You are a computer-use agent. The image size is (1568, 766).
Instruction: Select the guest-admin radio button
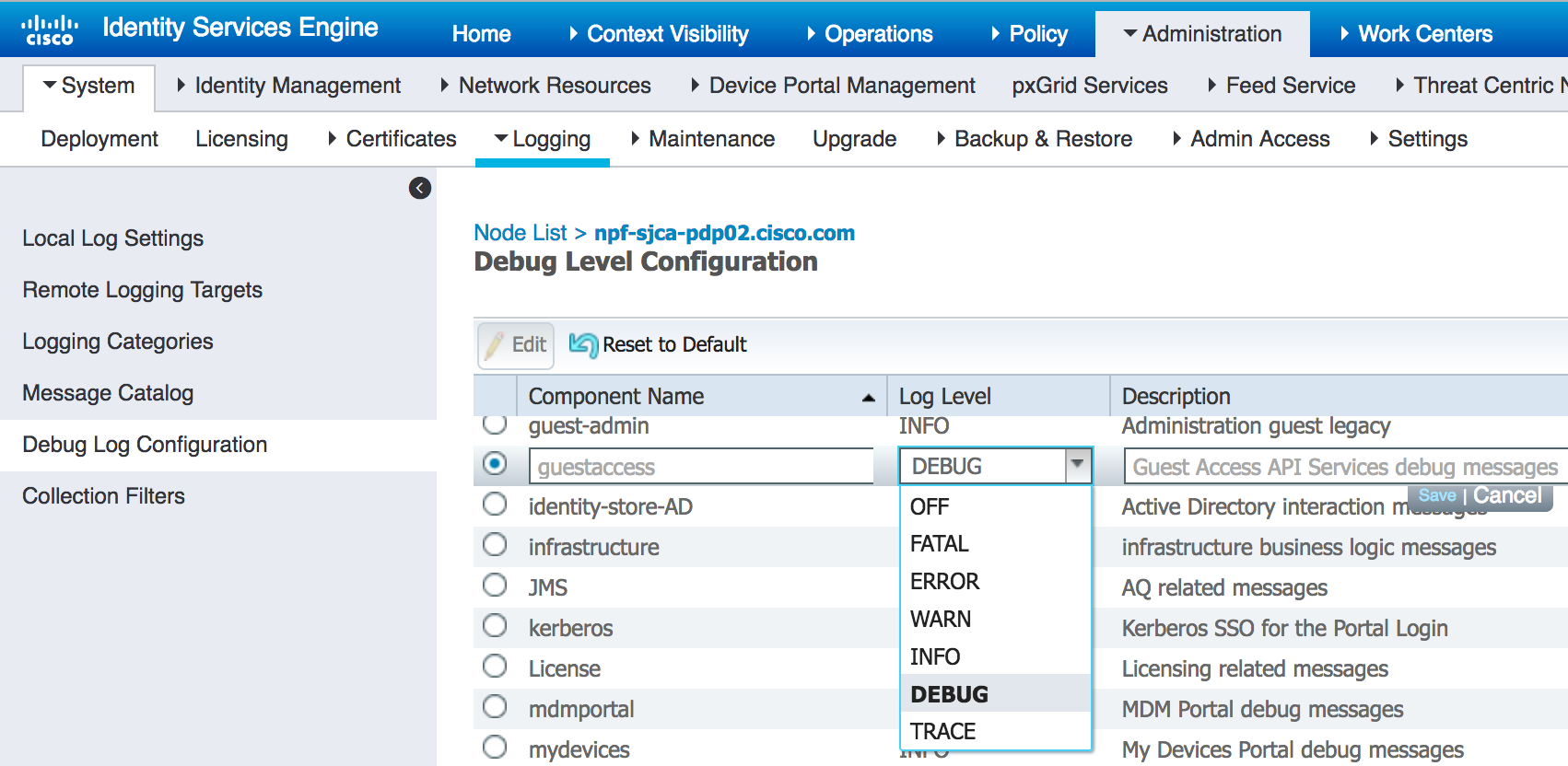click(x=495, y=424)
